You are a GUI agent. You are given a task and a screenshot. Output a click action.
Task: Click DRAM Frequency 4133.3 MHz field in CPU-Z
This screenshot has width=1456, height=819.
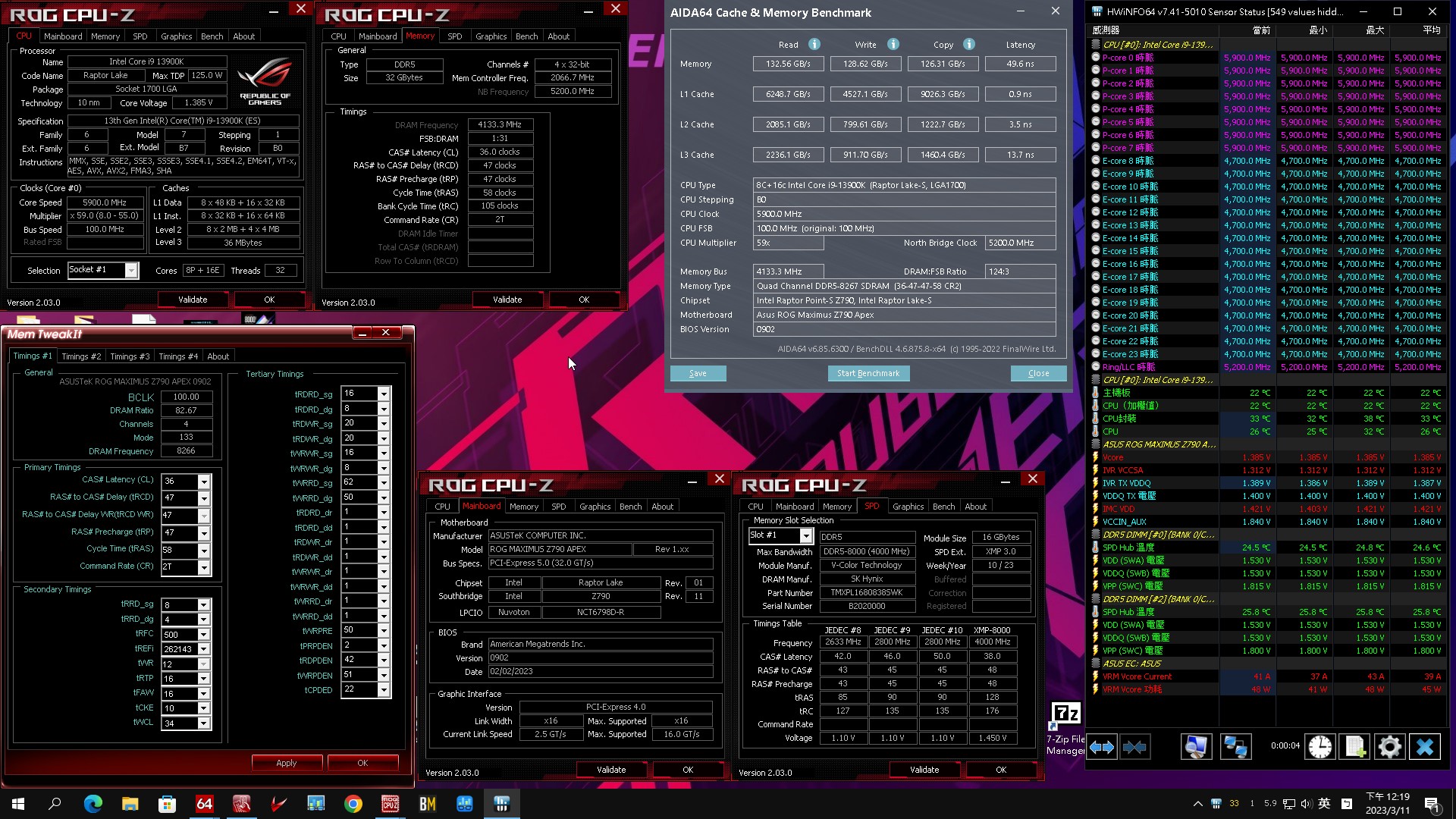pyautogui.click(x=500, y=124)
